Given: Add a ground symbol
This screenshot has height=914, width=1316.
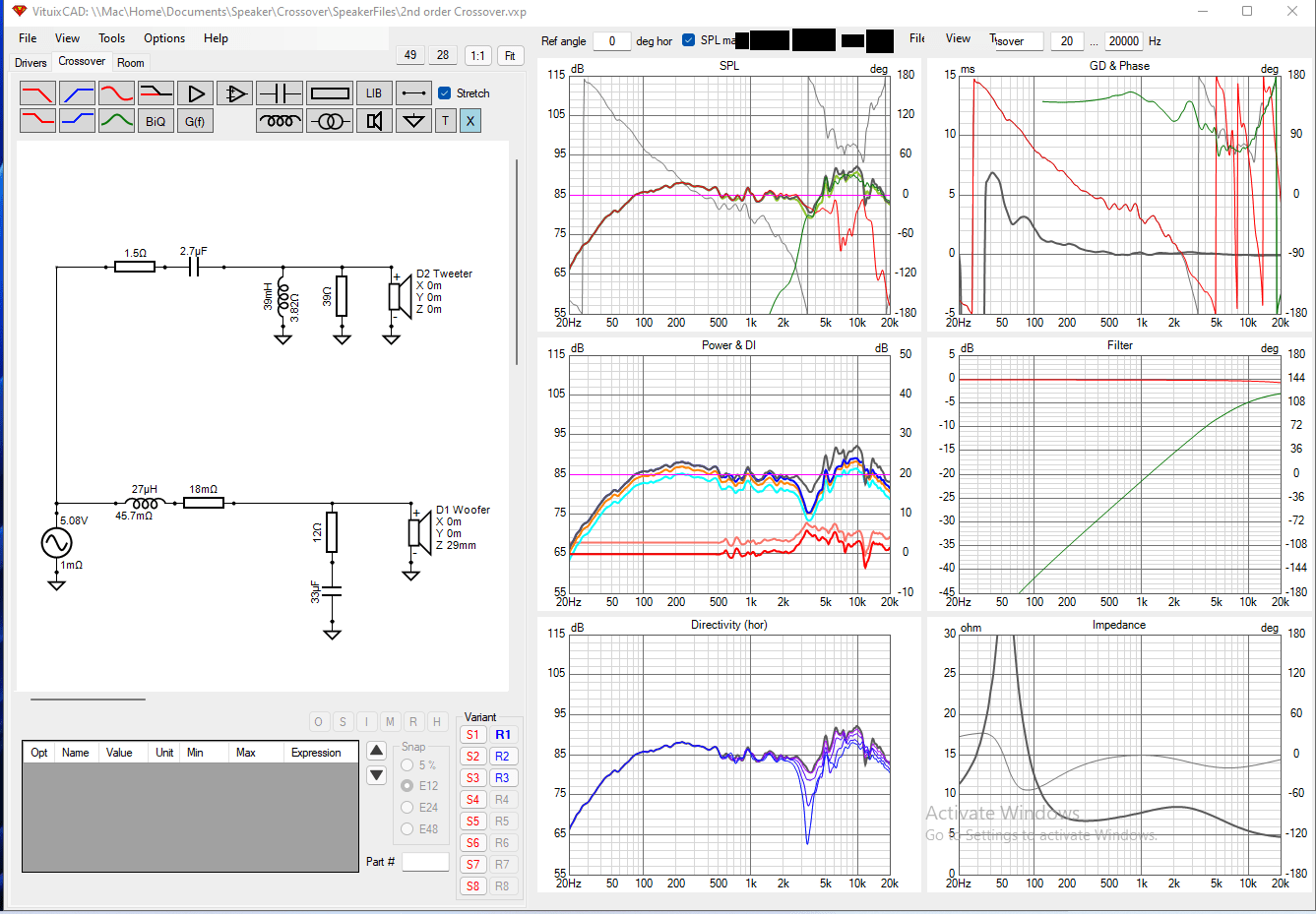Looking at the screenshot, I should (x=413, y=121).
